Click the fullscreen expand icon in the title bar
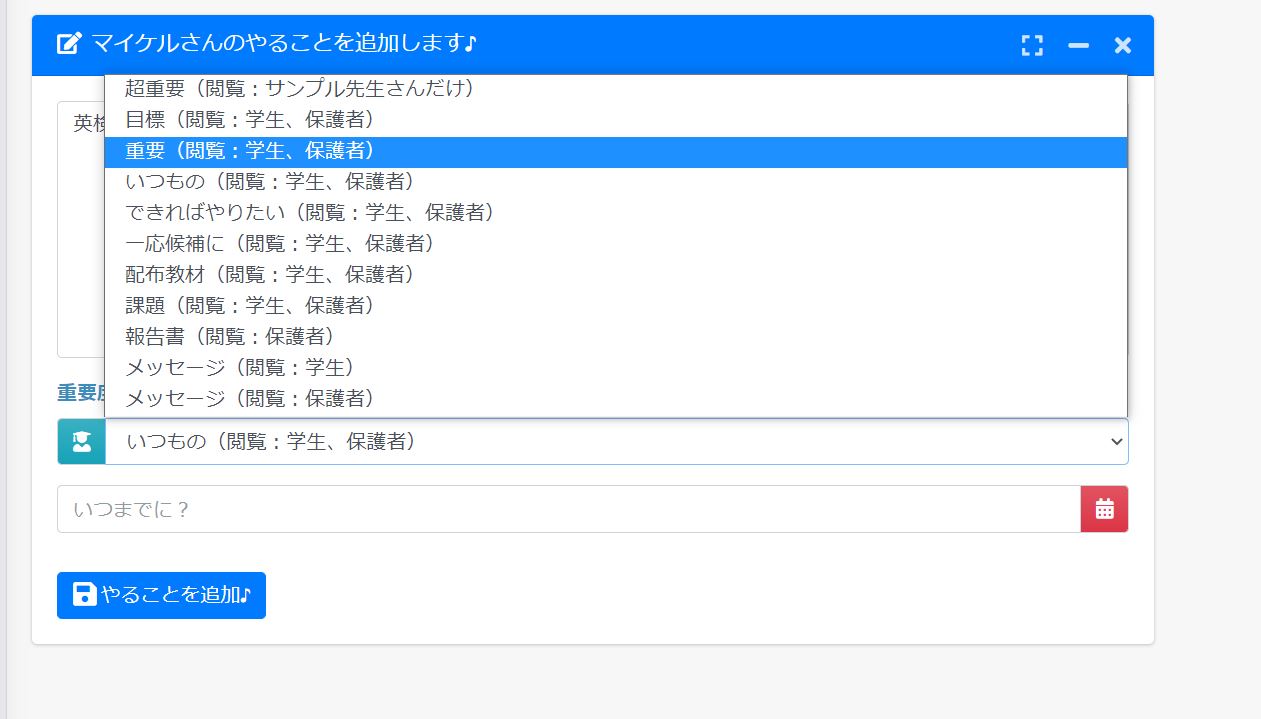Screen dimensions: 1261x719 click(1033, 44)
